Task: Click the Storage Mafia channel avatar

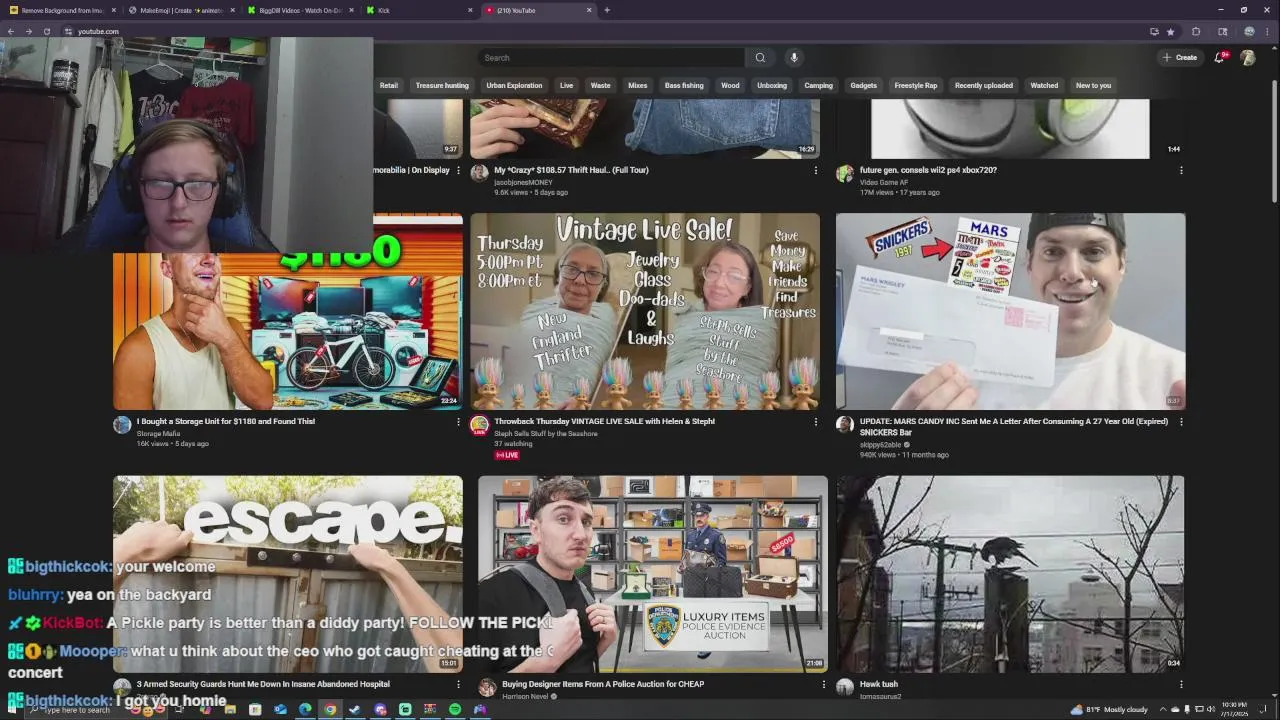Action: pos(122,424)
